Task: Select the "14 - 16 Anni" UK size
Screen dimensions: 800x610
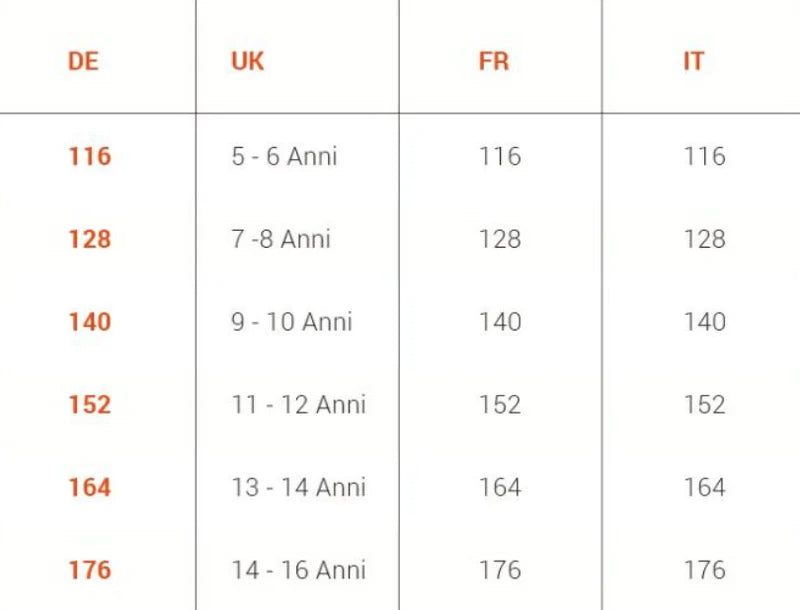Action: point(298,570)
